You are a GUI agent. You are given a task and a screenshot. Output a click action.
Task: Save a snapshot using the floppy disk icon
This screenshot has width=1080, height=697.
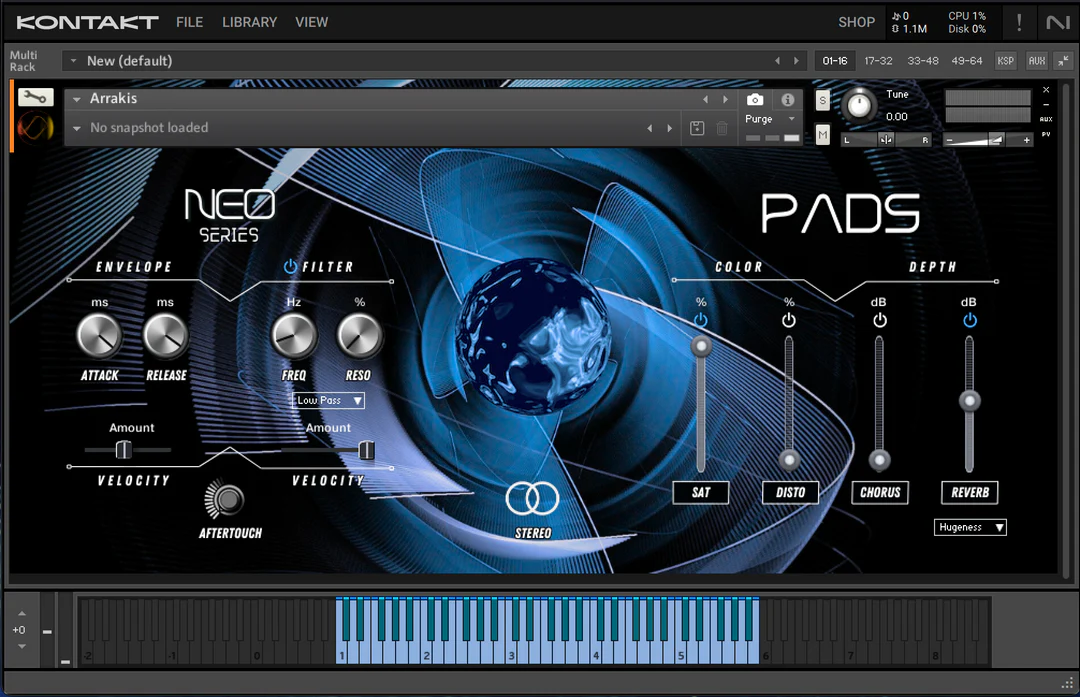697,128
